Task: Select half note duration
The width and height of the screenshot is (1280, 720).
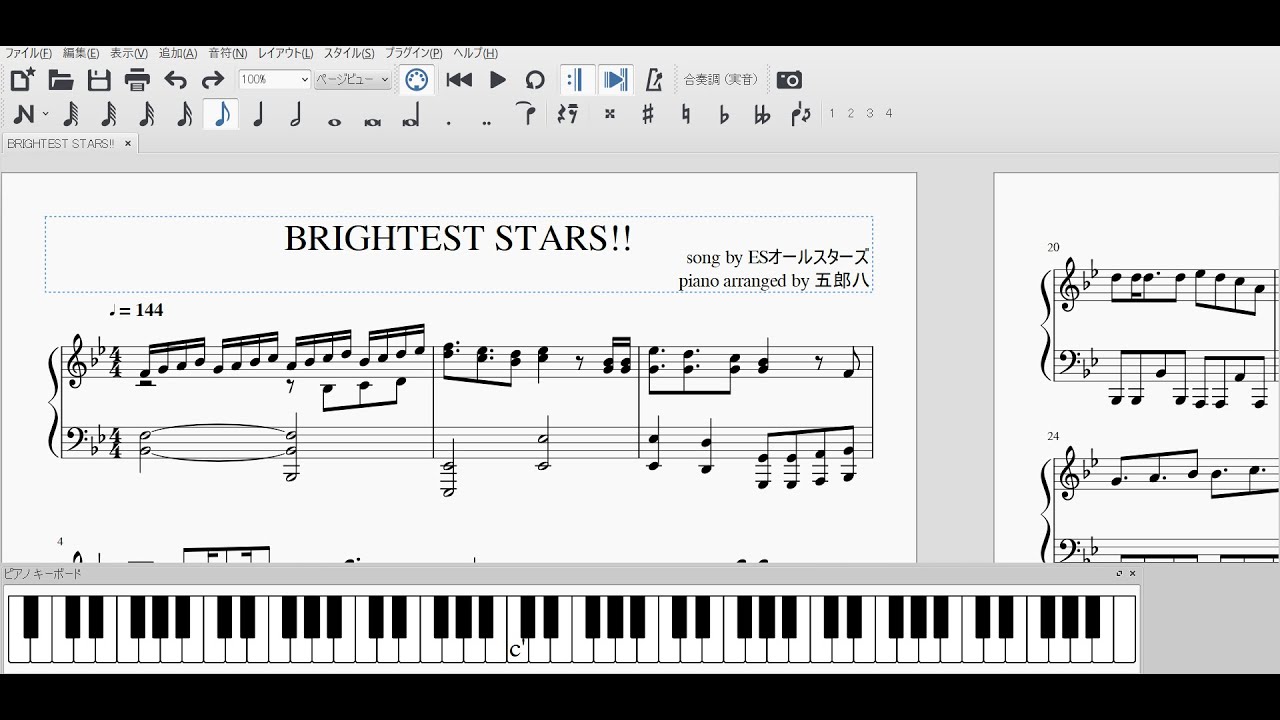Action: click(x=296, y=114)
